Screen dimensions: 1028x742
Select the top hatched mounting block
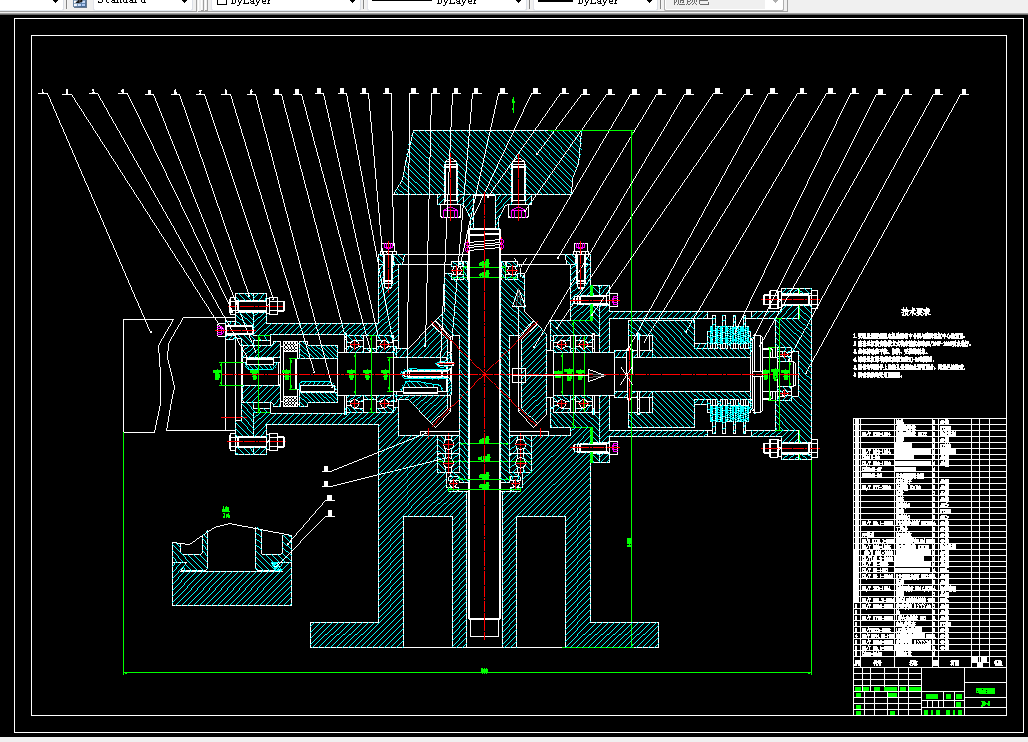(x=490, y=160)
